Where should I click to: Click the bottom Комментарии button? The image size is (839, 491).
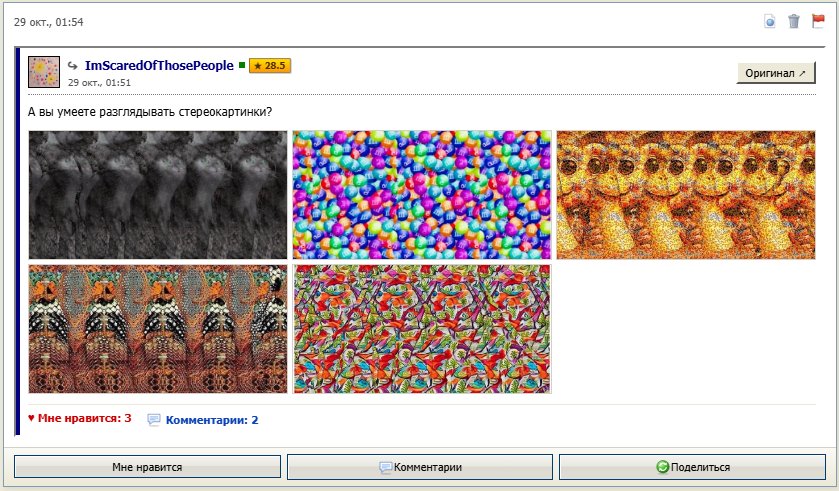click(420, 467)
